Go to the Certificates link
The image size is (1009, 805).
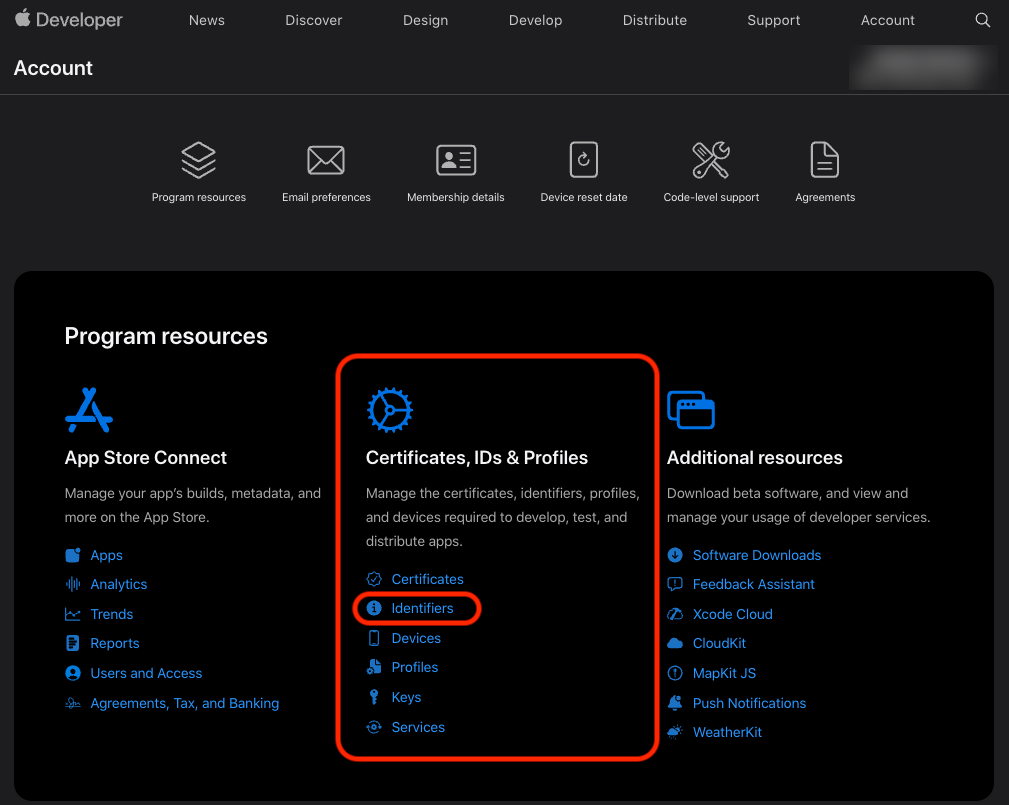click(427, 579)
